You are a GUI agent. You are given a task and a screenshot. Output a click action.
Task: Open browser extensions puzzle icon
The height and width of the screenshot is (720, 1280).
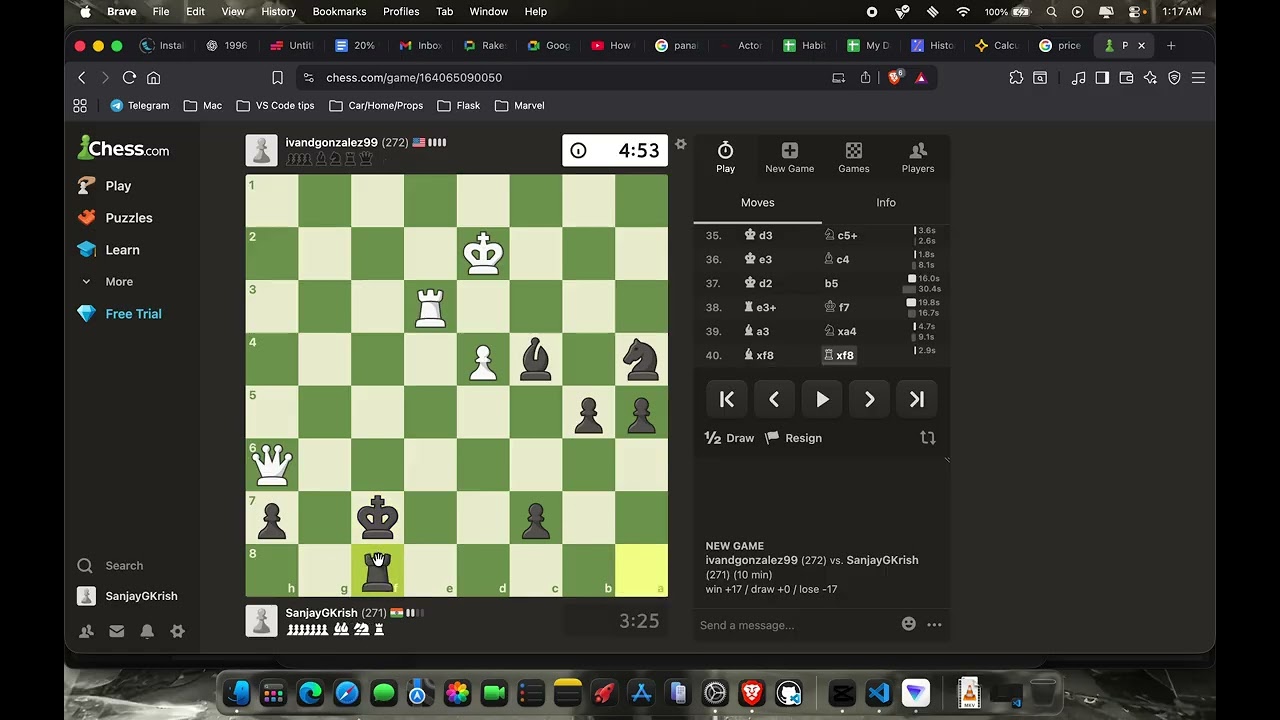coord(1016,78)
